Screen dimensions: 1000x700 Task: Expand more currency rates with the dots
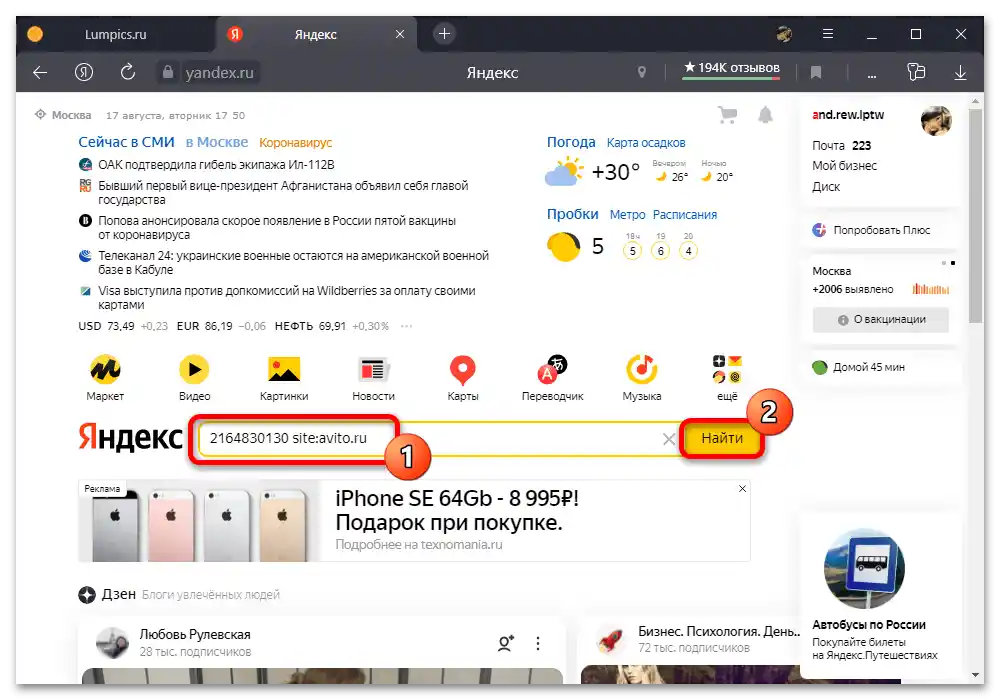406,326
